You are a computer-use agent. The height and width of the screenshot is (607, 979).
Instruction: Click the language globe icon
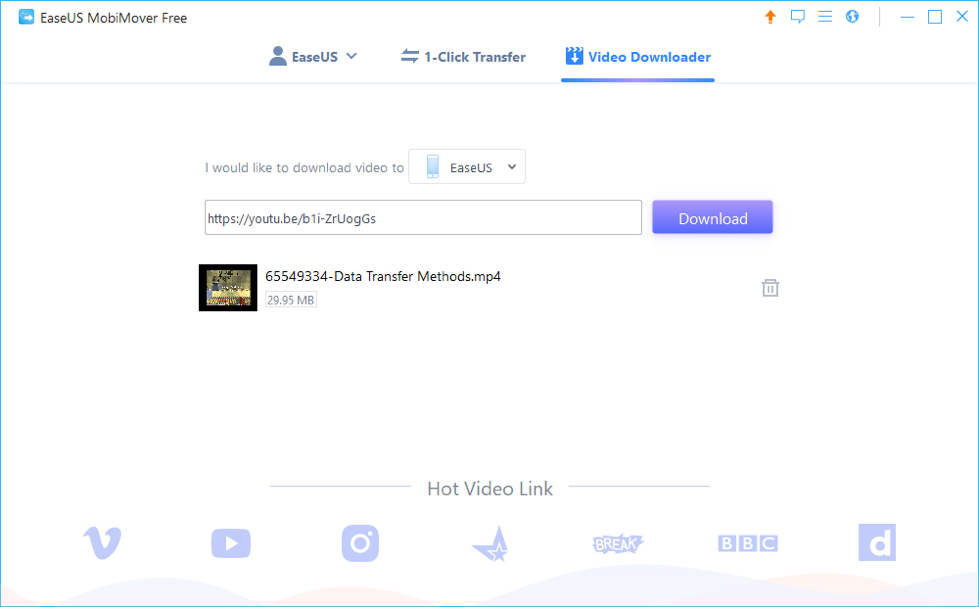852,17
